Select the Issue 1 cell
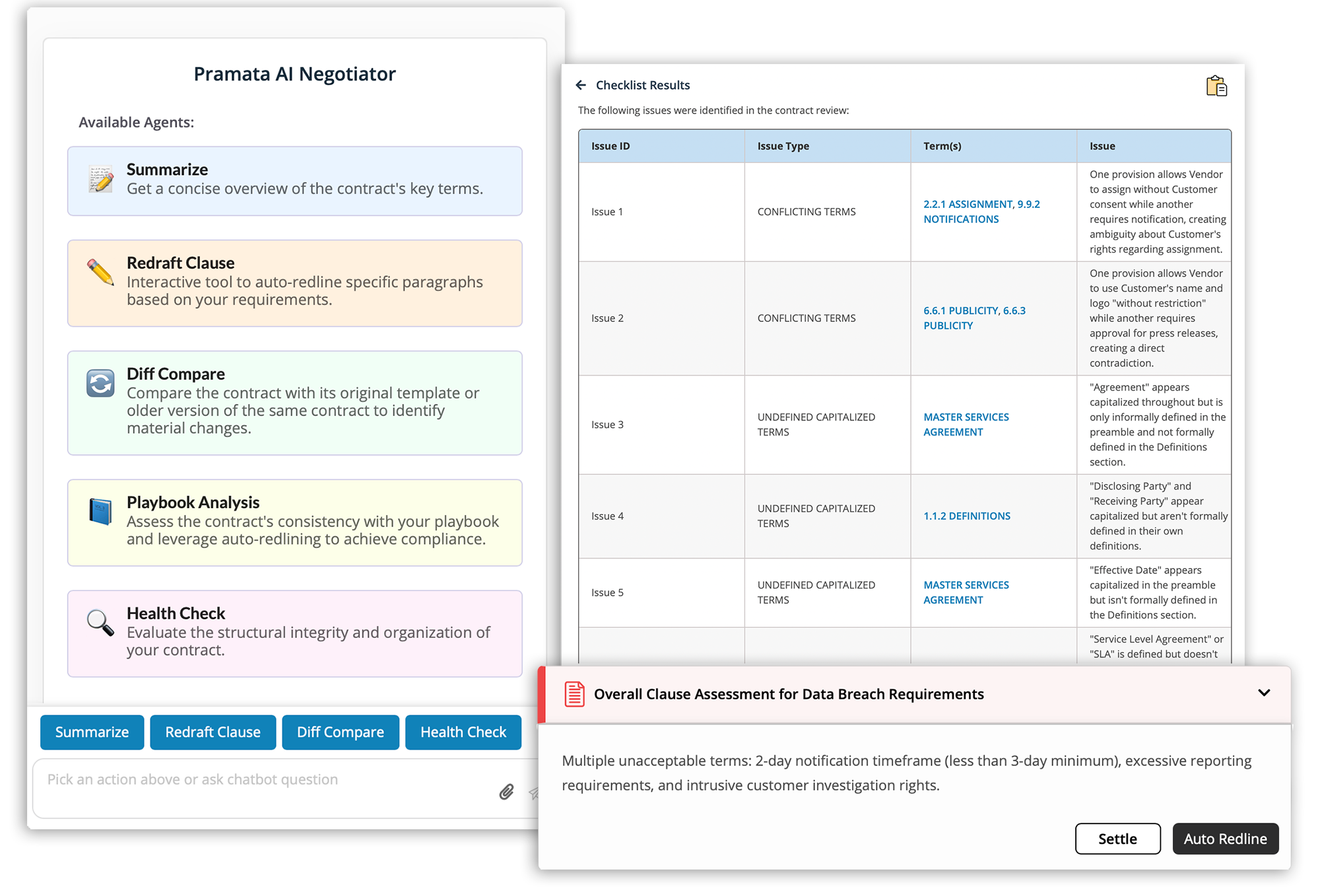Screen dimensions: 1320x896 pos(661,212)
